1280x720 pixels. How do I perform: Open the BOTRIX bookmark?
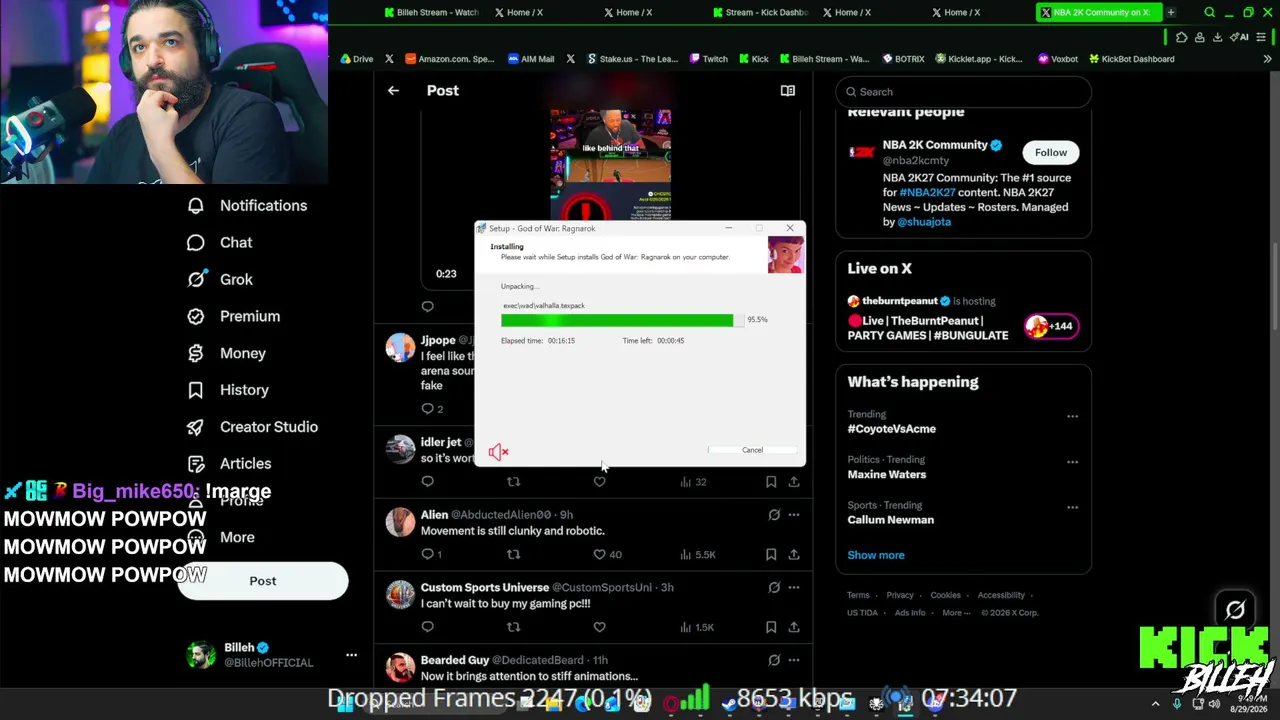(902, 59)
